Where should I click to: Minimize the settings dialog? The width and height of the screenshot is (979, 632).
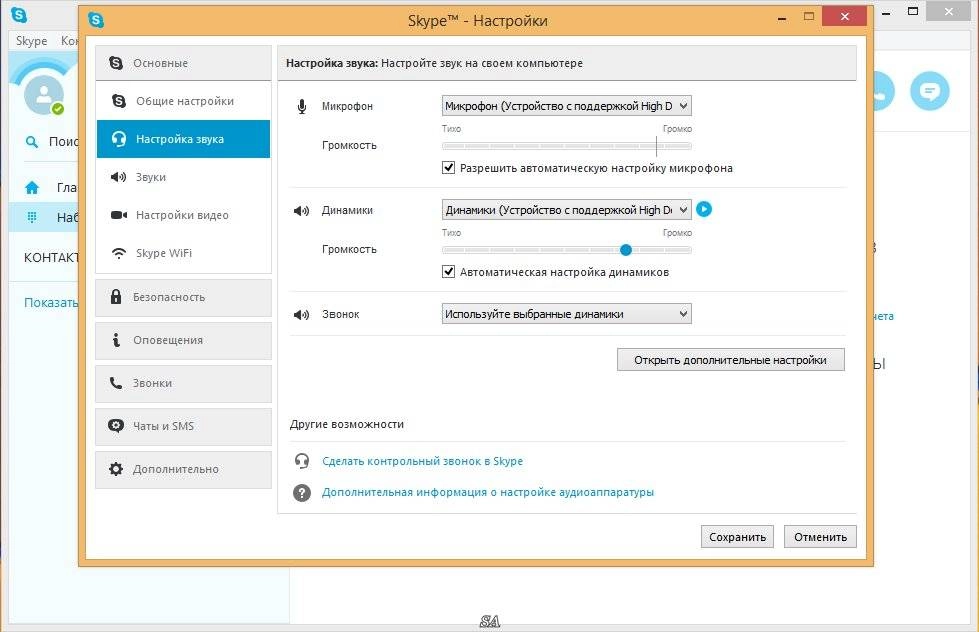tap(781, 17)
